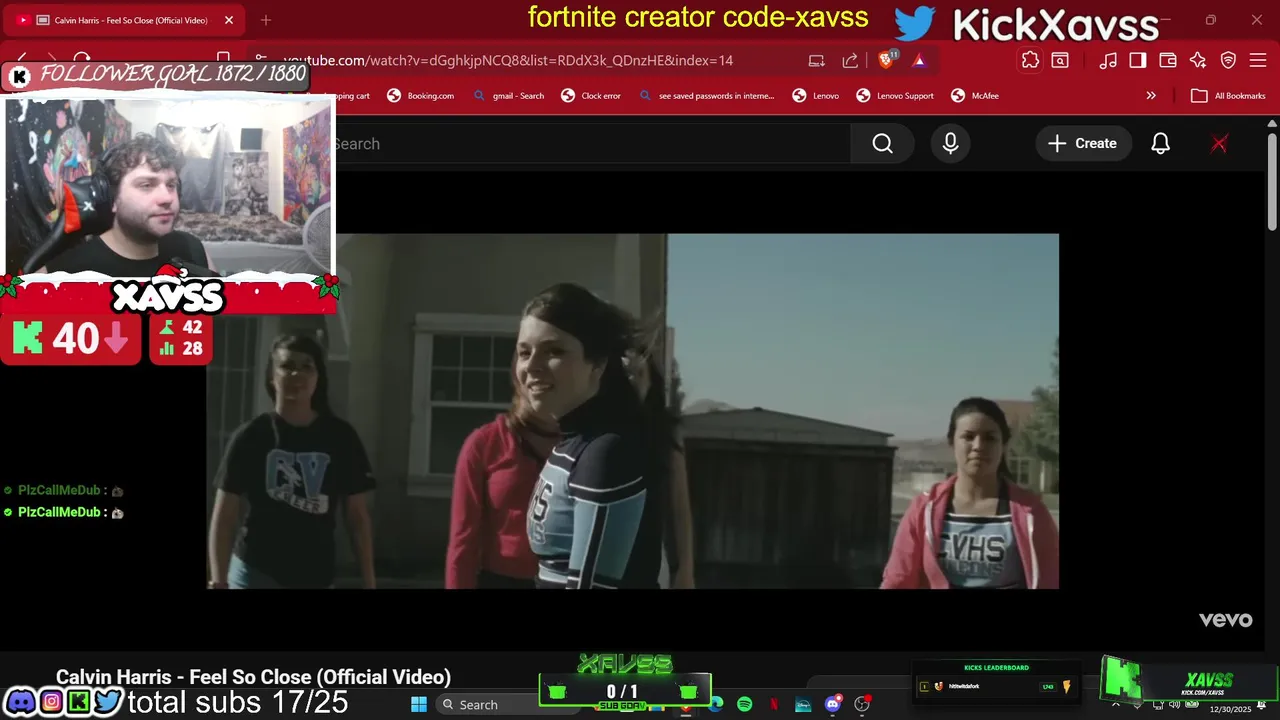Screen dimensions: 1280x720
Task: Open the Brave Wallet icon
Action: click(x=1167, y=60)
